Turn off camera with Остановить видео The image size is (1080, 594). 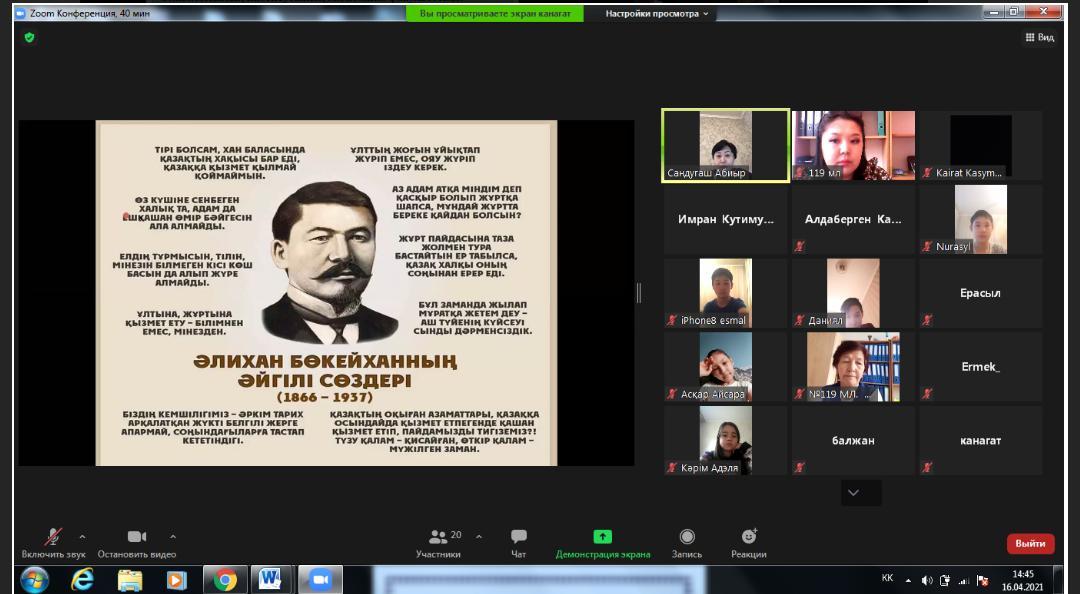(x=137, y=537)
